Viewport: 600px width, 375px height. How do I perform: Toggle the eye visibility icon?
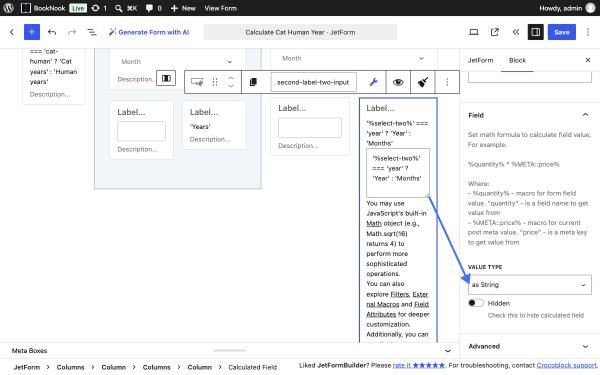tap(398, 82)
